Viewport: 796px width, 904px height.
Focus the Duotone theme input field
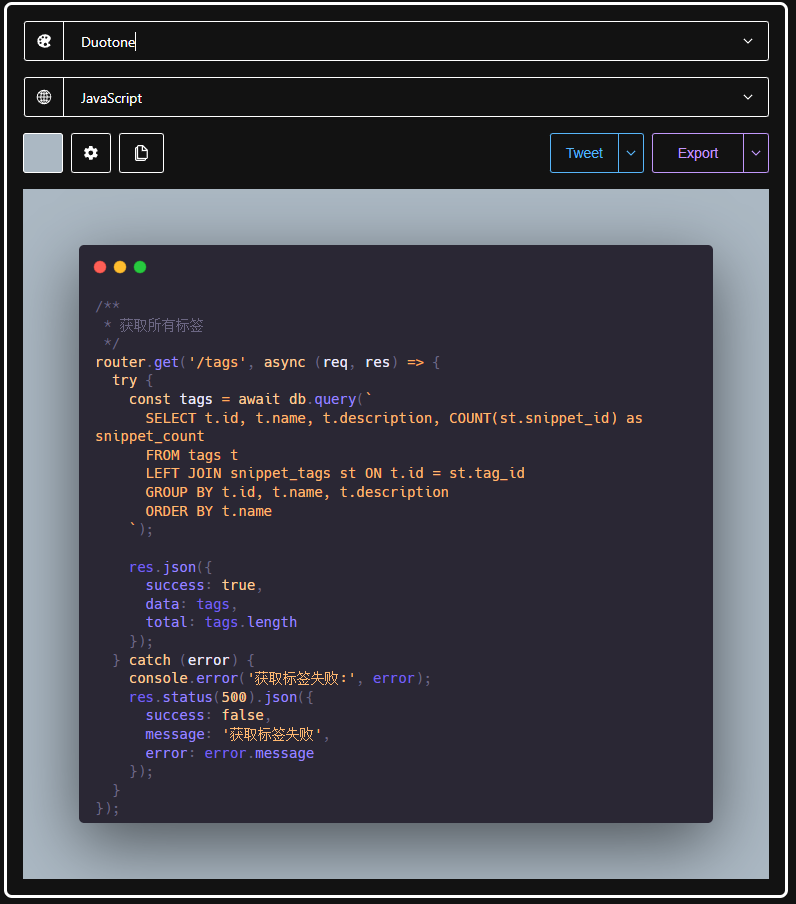[x=403, y=41]
